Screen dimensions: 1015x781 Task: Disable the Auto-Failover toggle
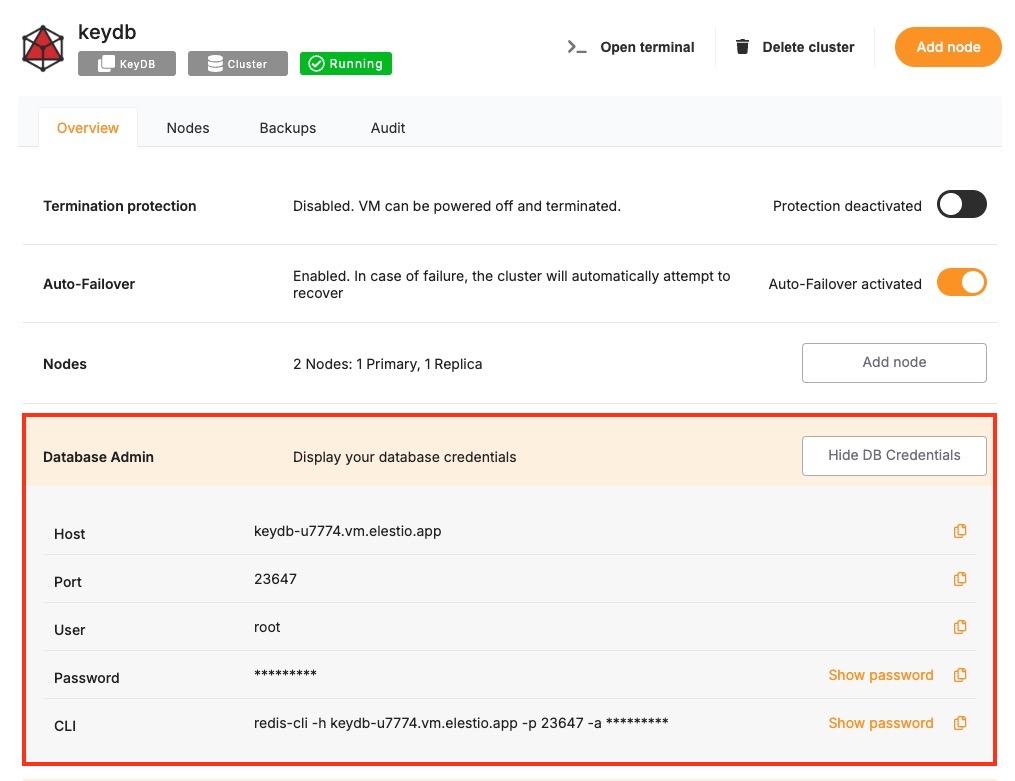point(961,283)
